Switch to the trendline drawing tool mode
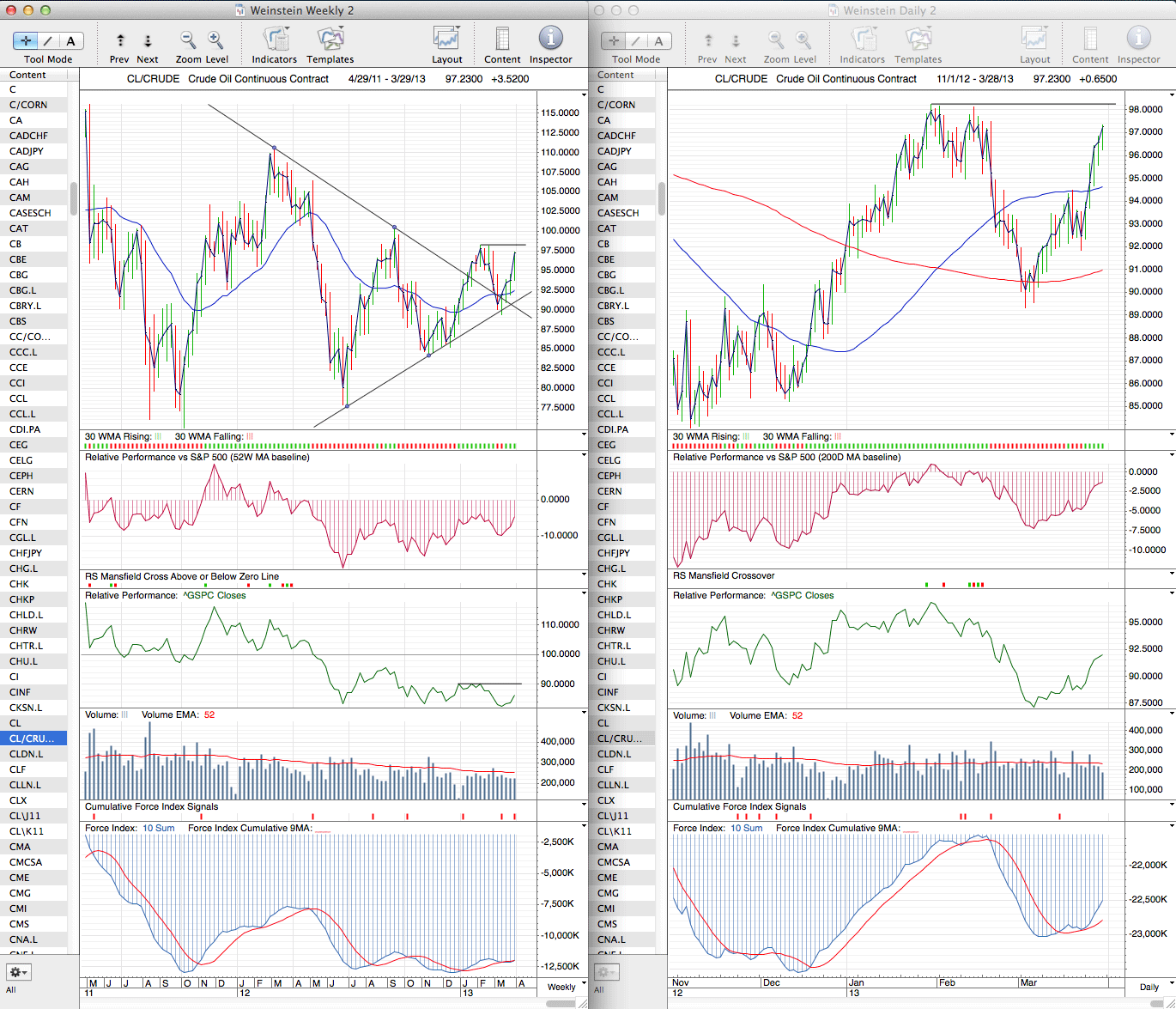1176x1009 pixels. coord(48,40)
